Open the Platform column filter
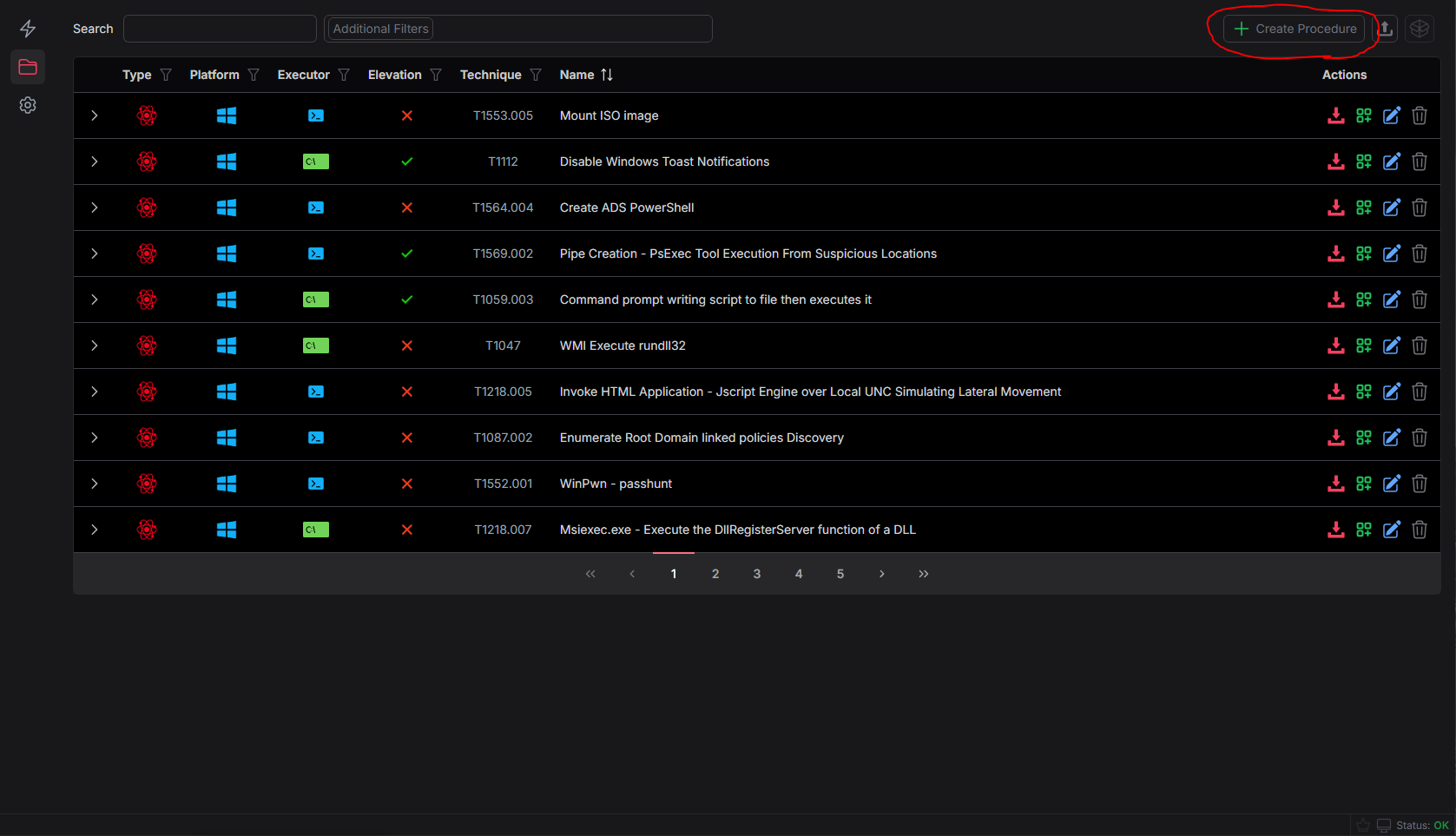Image resolution: width=1456 pixels, height=836 pixels. pos(253,75)
